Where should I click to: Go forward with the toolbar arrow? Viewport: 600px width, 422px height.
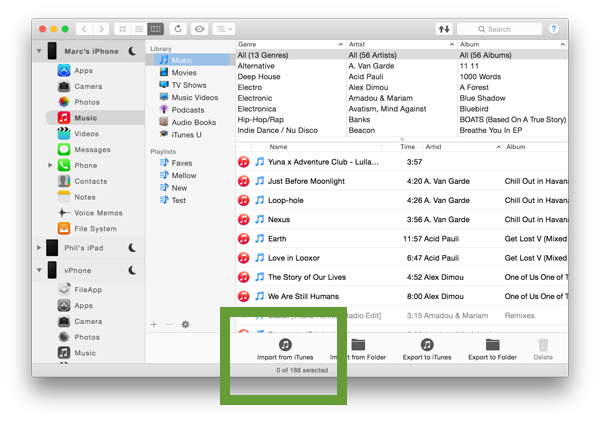(x=101, y=29)
